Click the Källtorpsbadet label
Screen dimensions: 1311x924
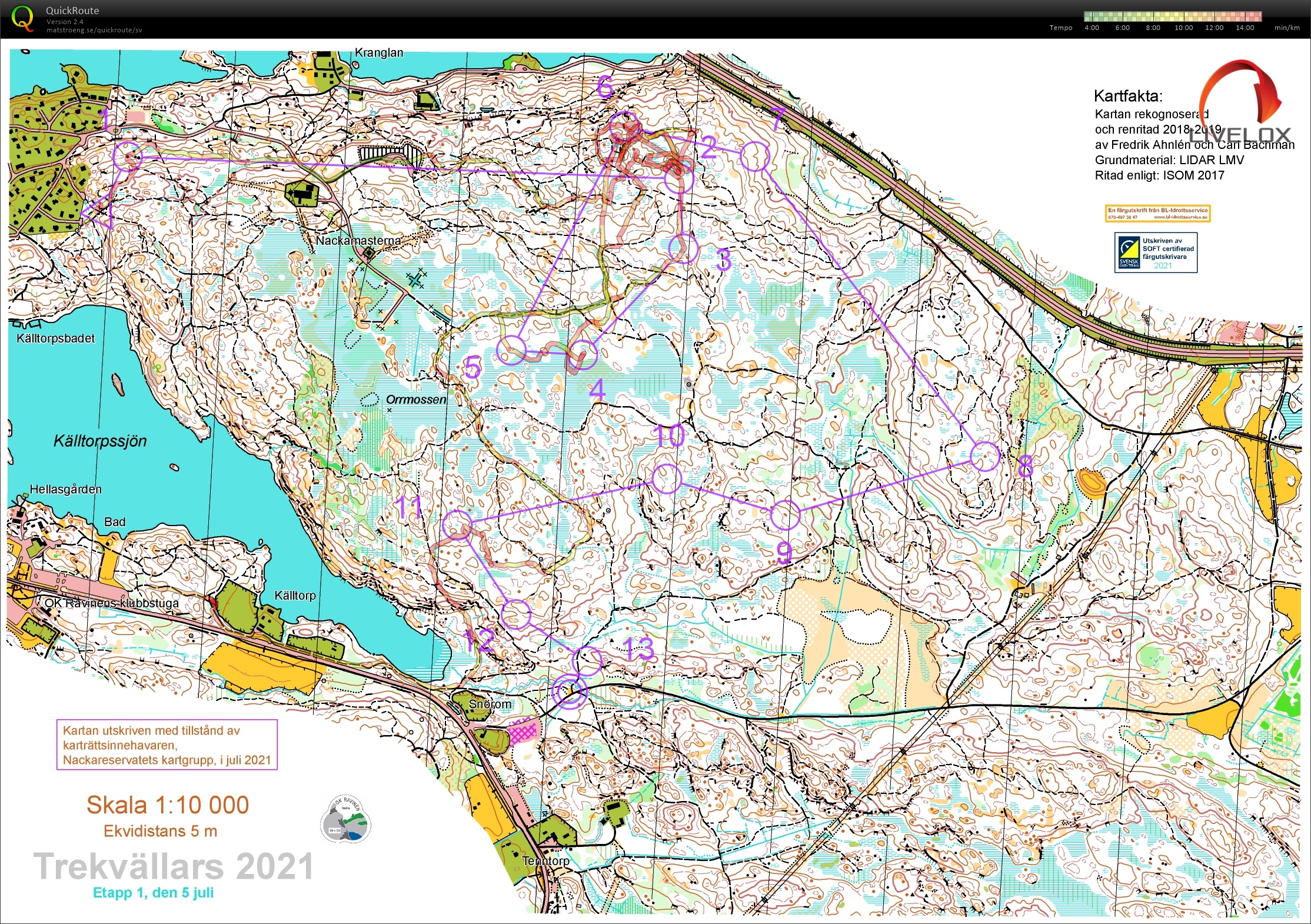pos(55,338)
